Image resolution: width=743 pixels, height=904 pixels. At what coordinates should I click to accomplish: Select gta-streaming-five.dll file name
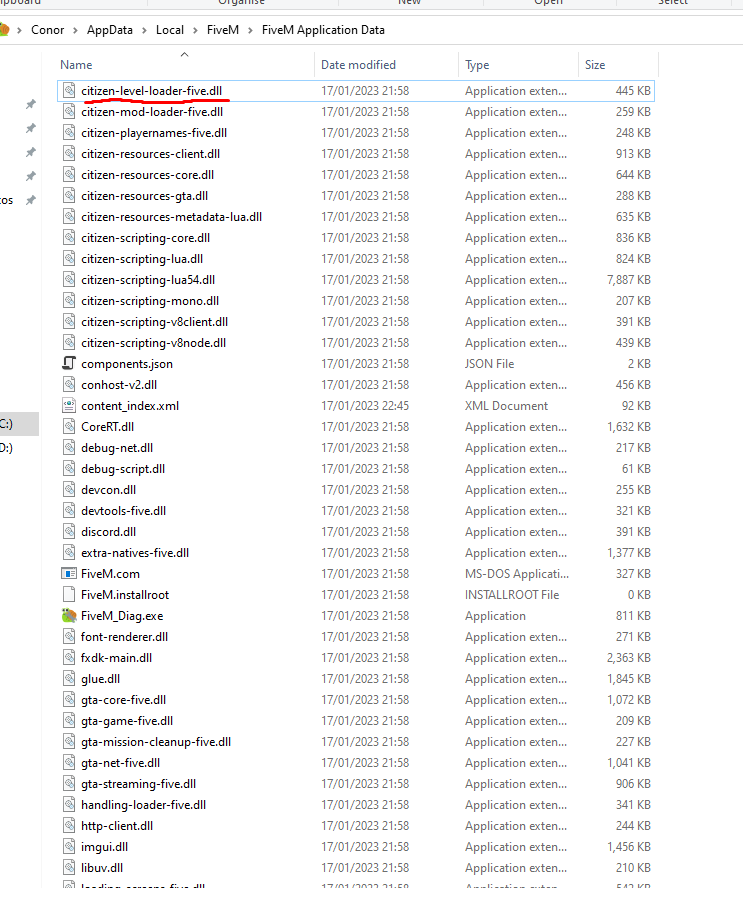138,784
